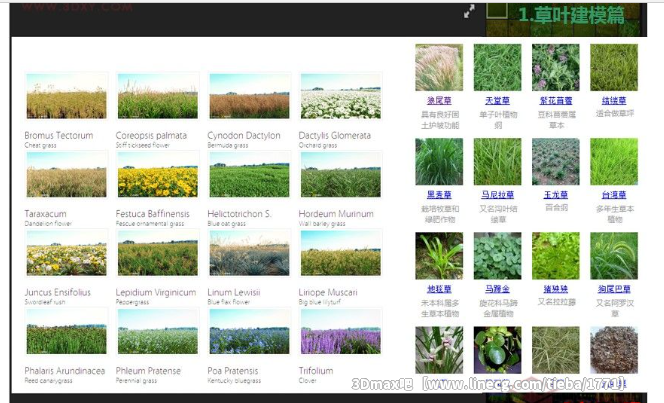664x403 pixels.
Task: Open the Taraxacum dandelion thumbnail
Action: [x=66, y=175]
